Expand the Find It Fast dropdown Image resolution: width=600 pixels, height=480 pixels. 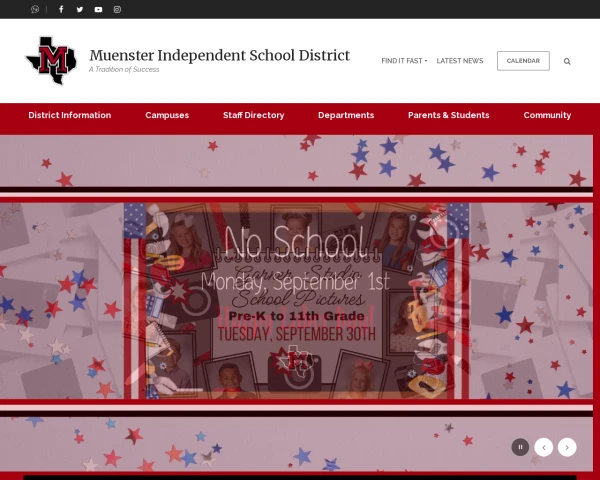pyautogui.click(x=404, y=61)
